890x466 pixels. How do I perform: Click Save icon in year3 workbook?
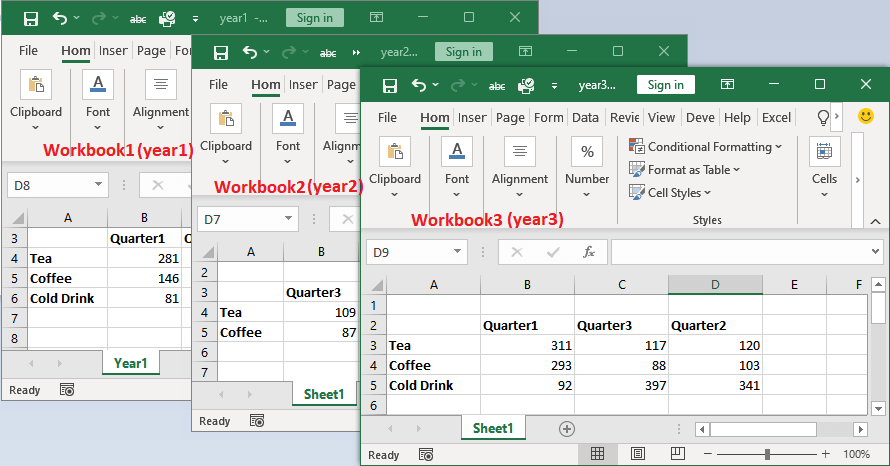[x=390, y=85]
